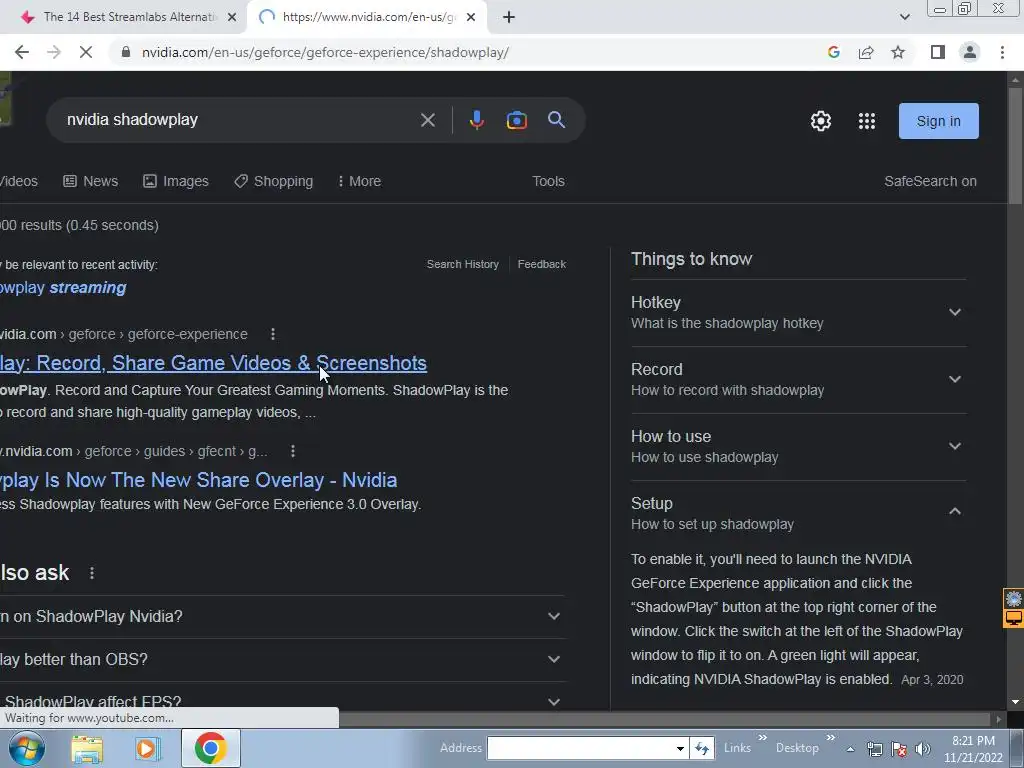Viewport: 1024px width, 768px height.
Task: Click the greyed forward navigation arrow
Action: pyautogui.click(x=54, y=52)
